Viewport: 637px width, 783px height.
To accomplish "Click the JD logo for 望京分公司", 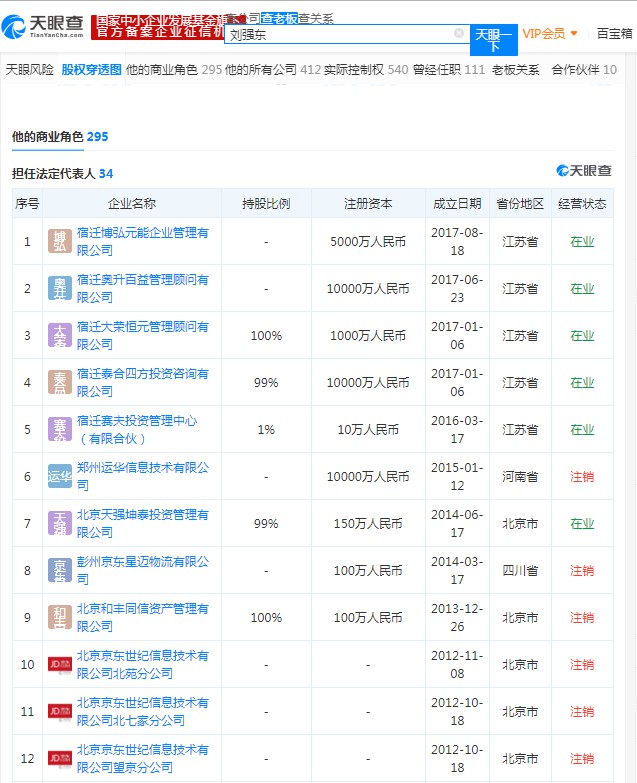I will (x=59, y=758).
